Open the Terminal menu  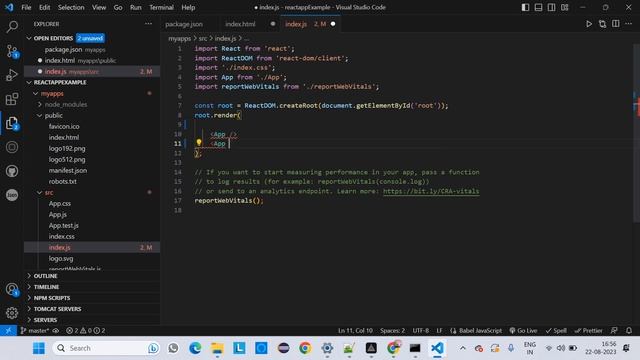[161, 7]
